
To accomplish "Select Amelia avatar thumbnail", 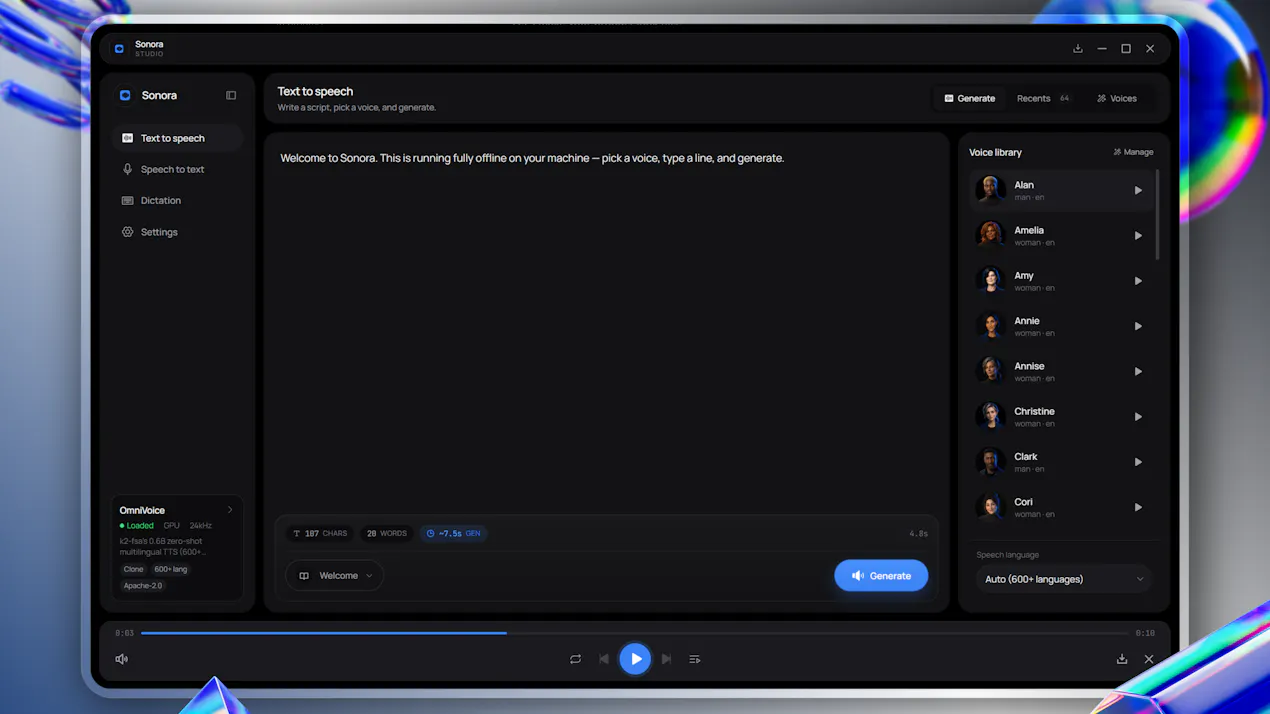I will (990, 235).
